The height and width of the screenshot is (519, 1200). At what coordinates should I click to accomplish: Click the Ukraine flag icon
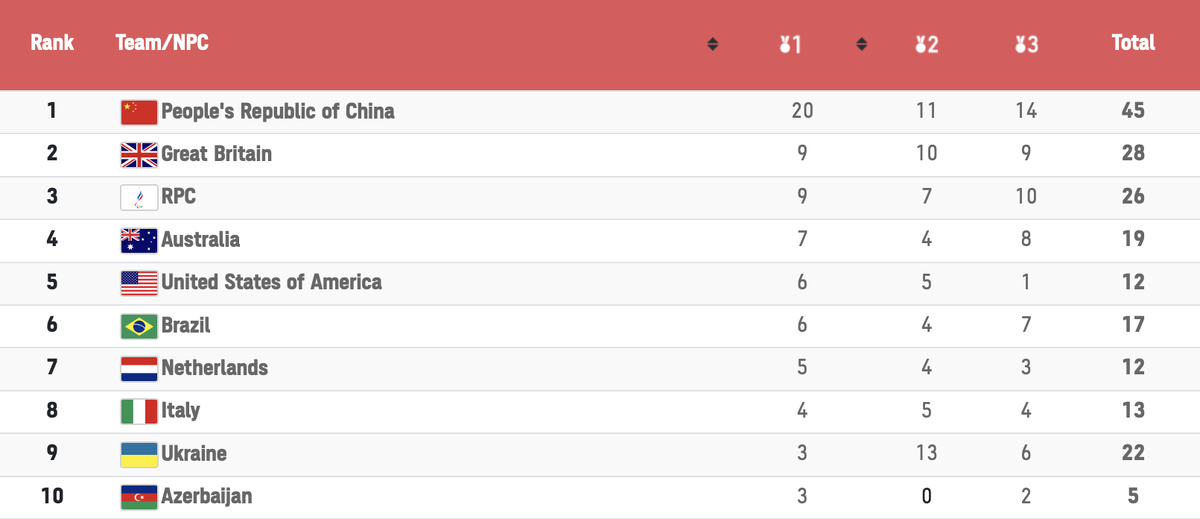coord(139,454)
